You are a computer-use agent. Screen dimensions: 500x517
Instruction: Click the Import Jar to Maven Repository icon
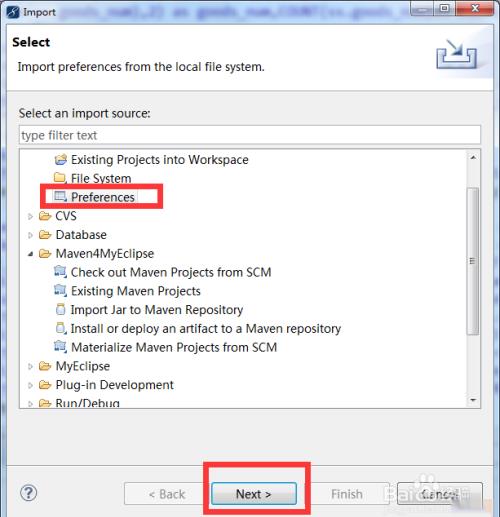pos(61,309)
